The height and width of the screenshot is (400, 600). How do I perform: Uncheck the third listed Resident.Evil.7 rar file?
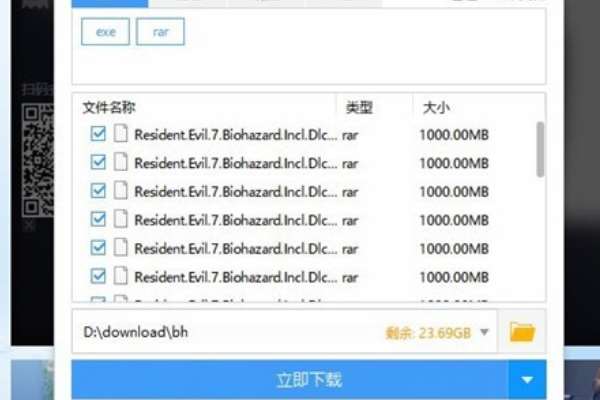click(x=98, y=191)
